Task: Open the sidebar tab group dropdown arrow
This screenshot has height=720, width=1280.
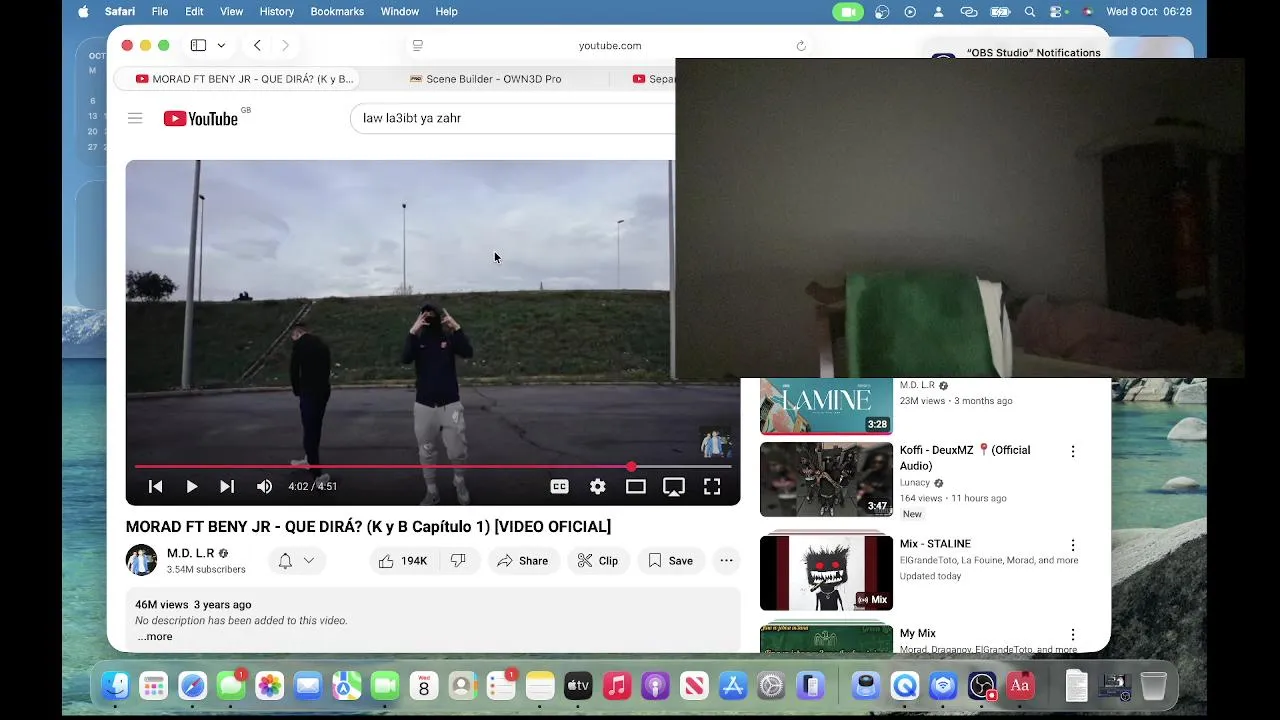Action: [x=221, y=45]
